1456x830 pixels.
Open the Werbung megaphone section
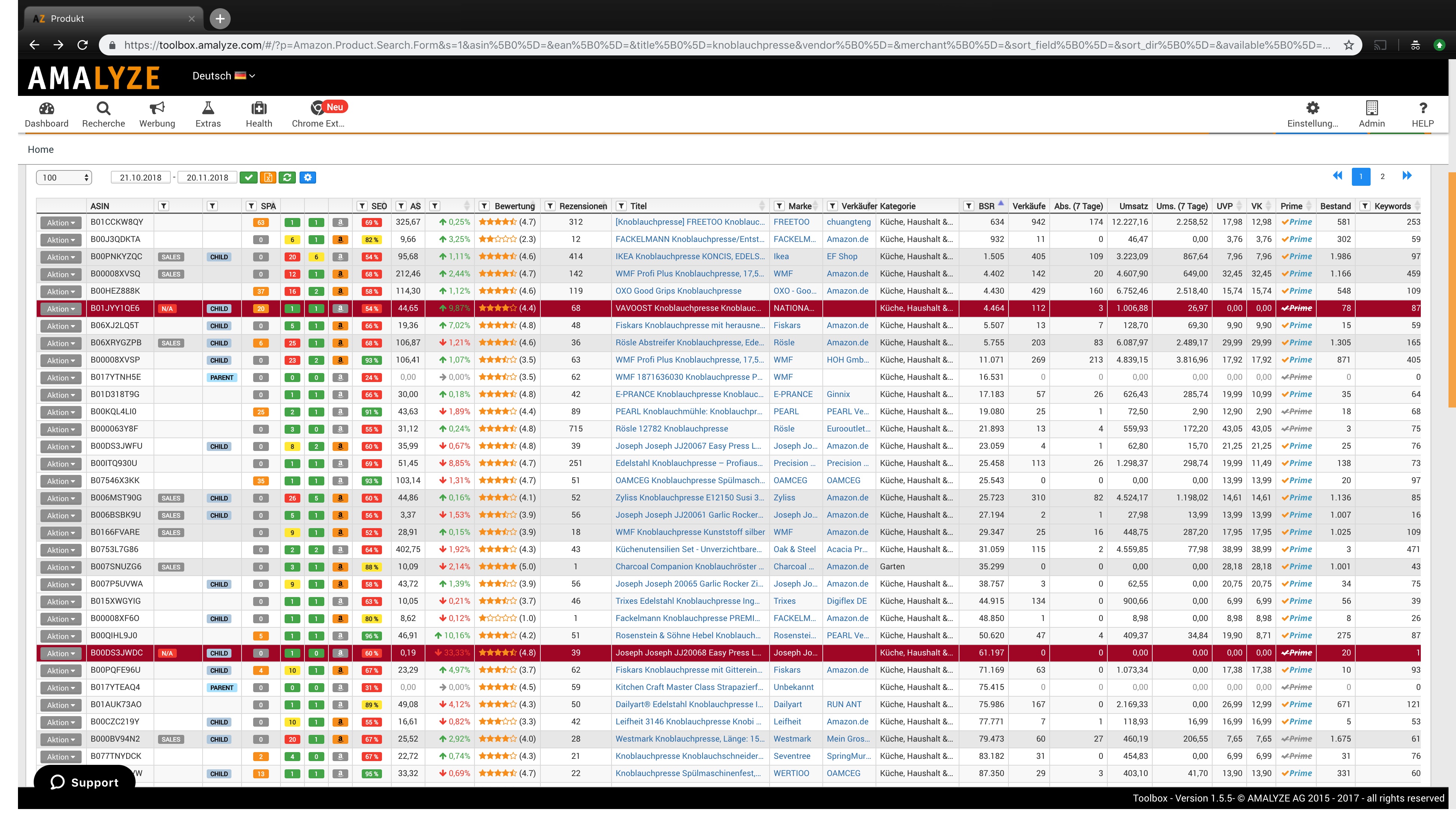tap(157, 114)
